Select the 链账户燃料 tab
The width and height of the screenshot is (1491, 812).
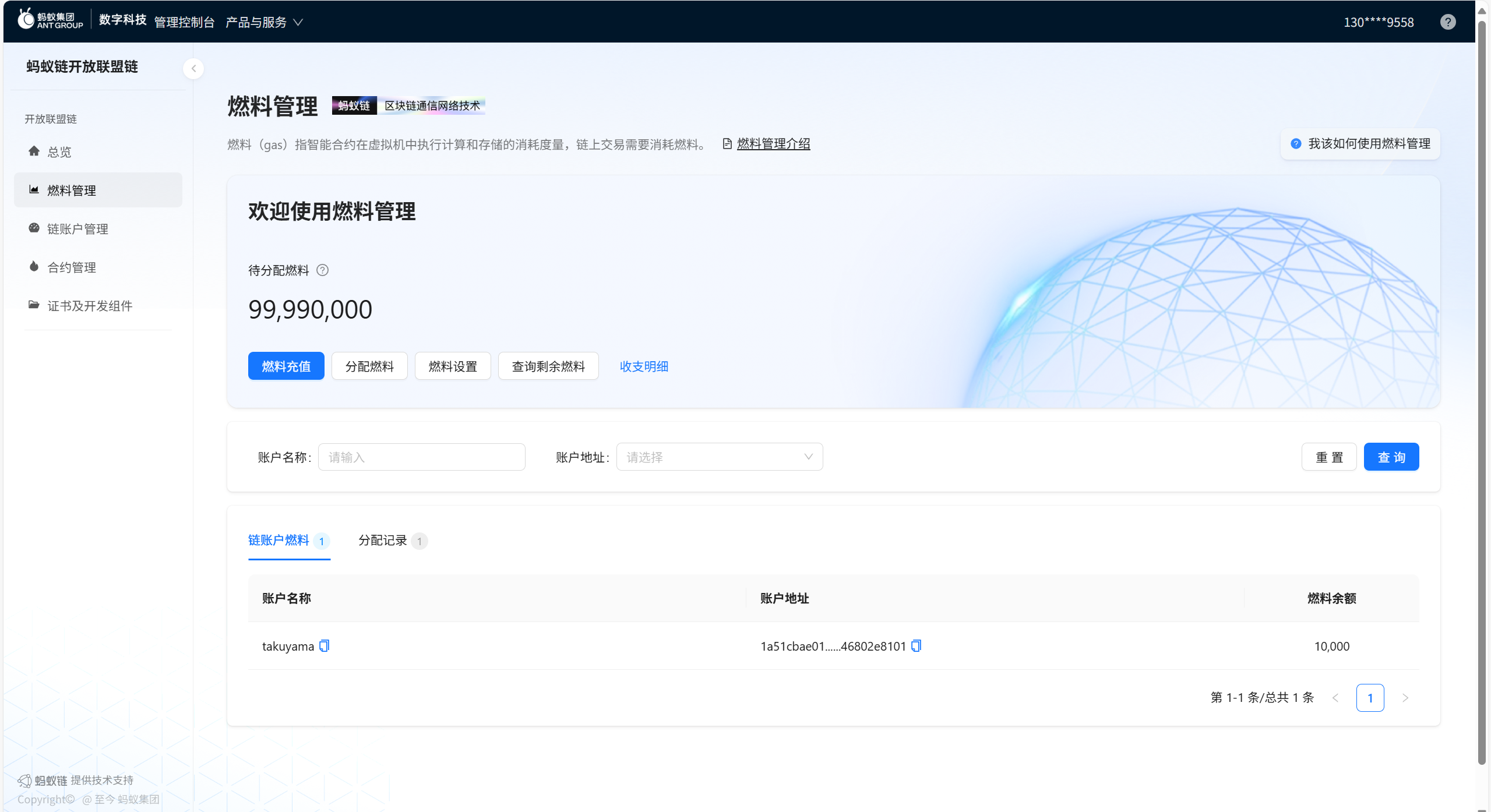[x=279, y=541]
